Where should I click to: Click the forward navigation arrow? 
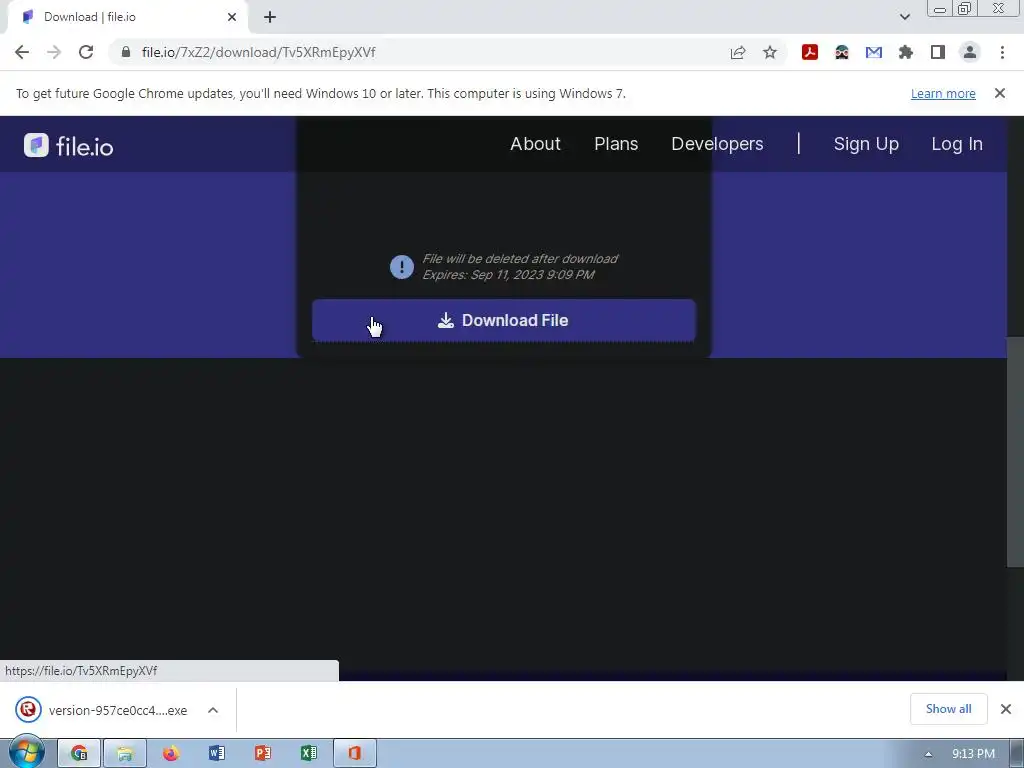[x=54, y=52]
